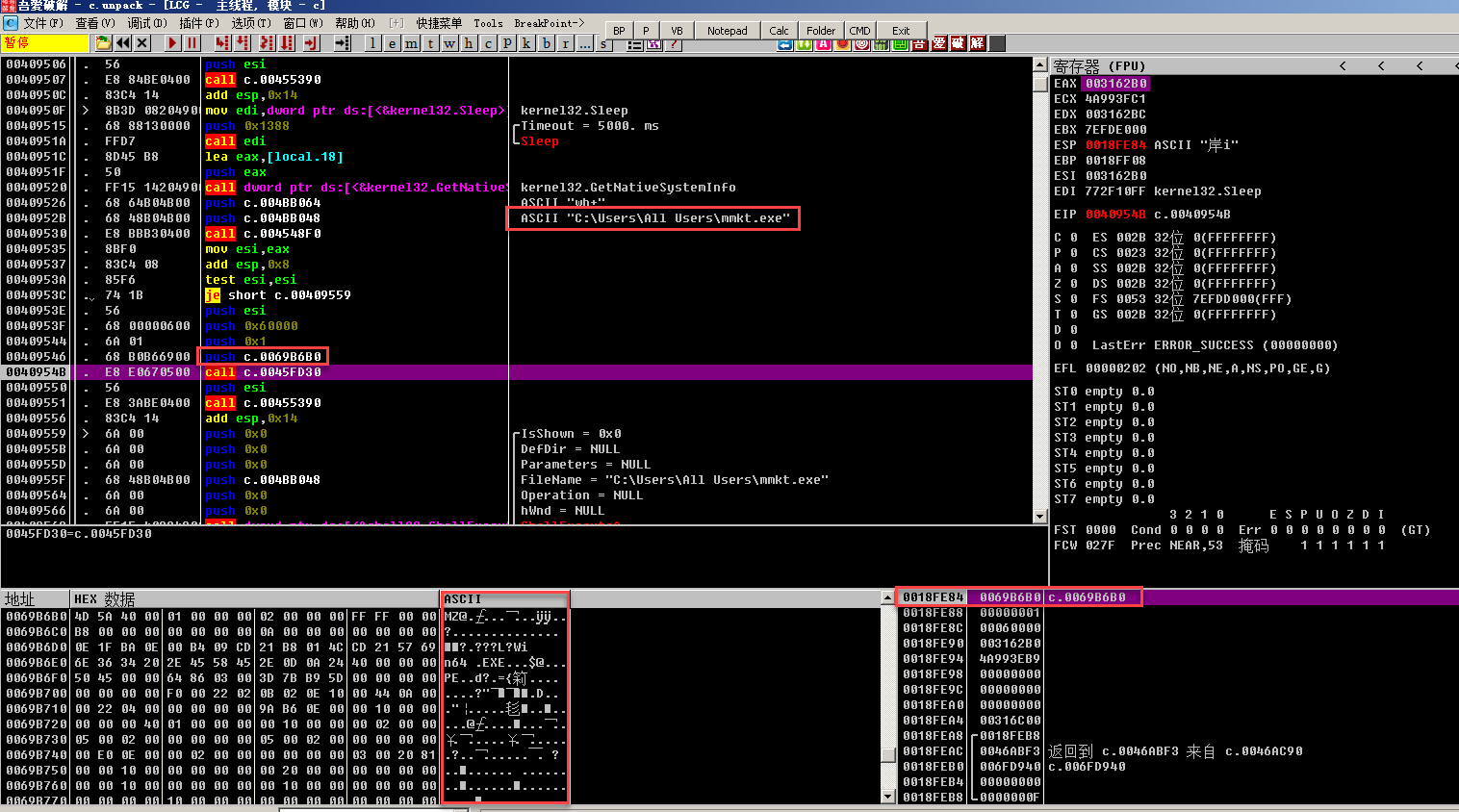
Task: Click the first '<' arrow in register header
Action: pos(1343,66)
